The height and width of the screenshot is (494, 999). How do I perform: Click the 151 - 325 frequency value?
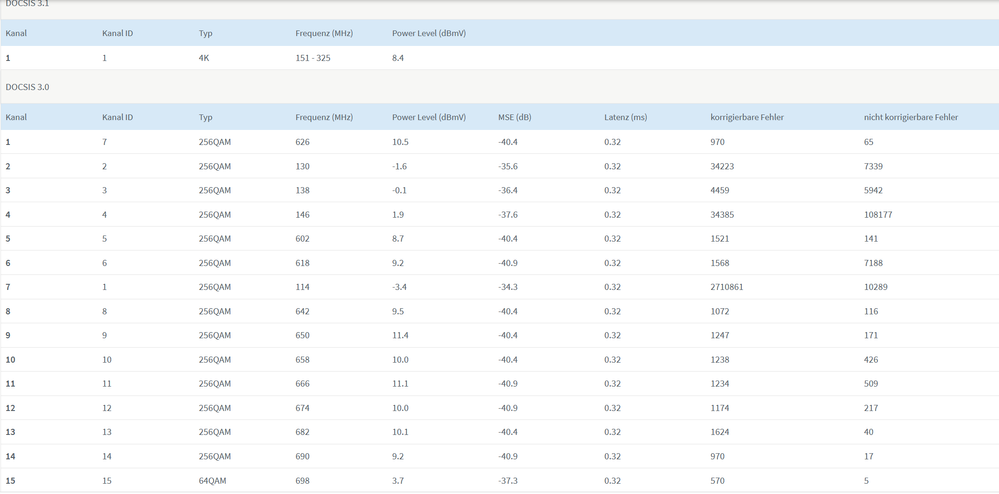313,58
